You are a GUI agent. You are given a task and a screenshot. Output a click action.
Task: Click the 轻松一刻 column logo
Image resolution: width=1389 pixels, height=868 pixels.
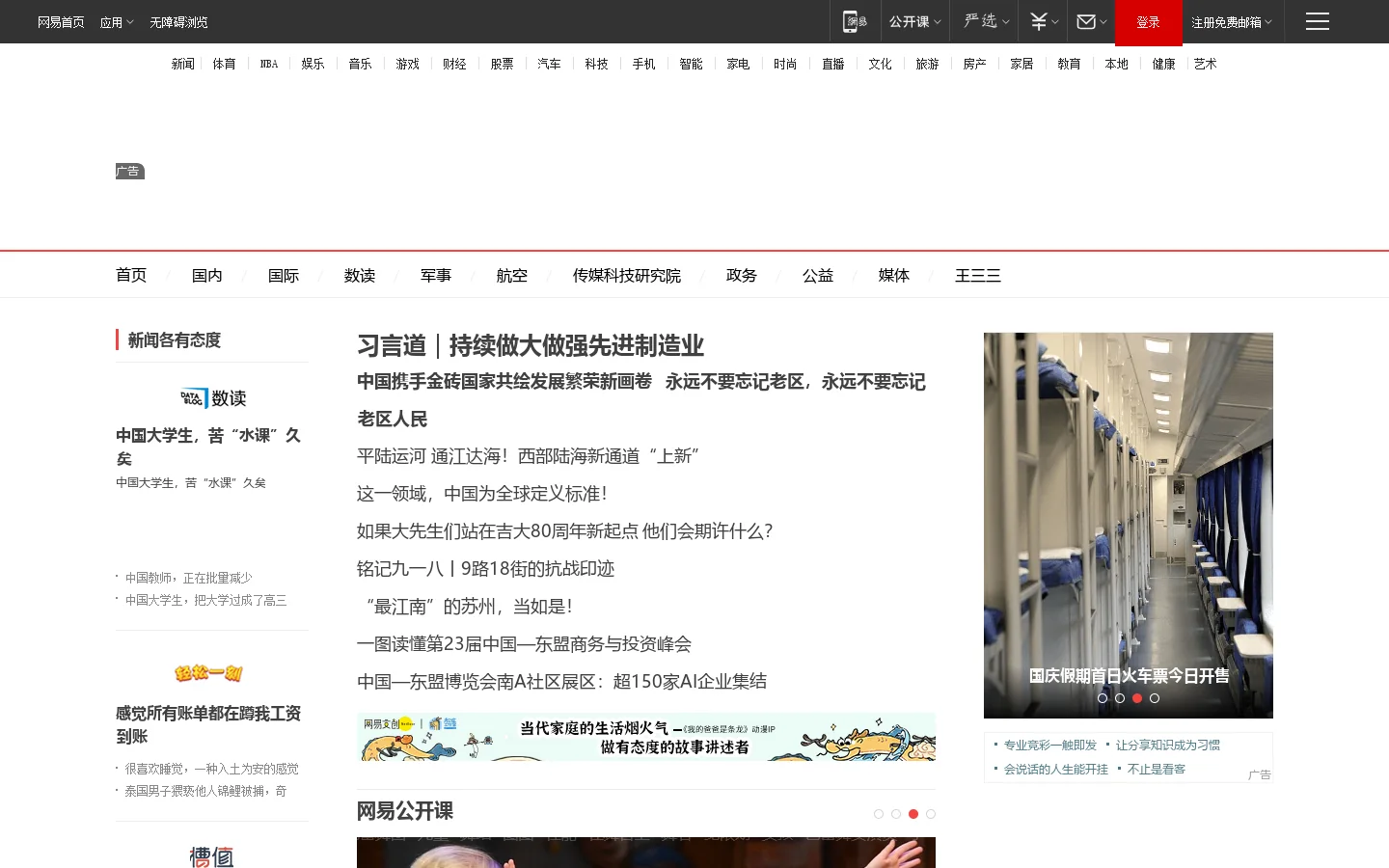point(208,673)
